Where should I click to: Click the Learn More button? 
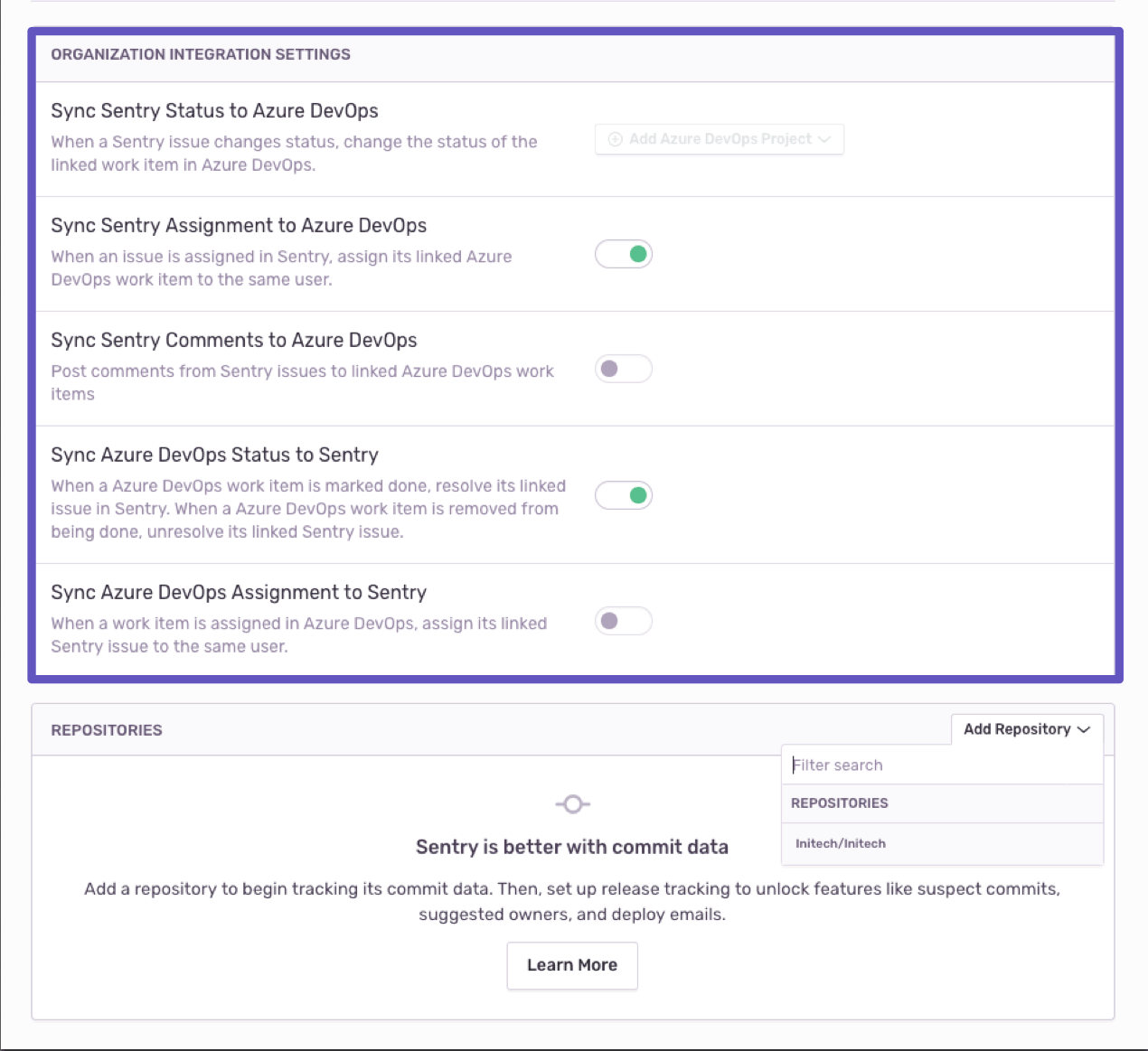[x=572, y=965]
